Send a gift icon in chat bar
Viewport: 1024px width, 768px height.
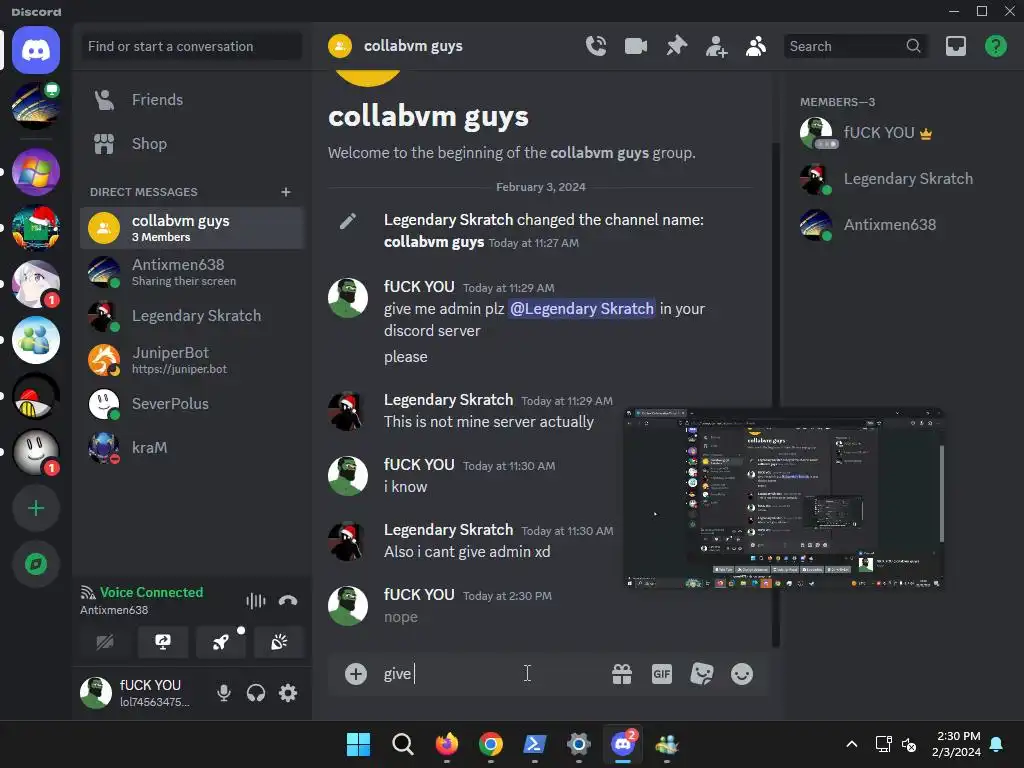pos(622,673)
